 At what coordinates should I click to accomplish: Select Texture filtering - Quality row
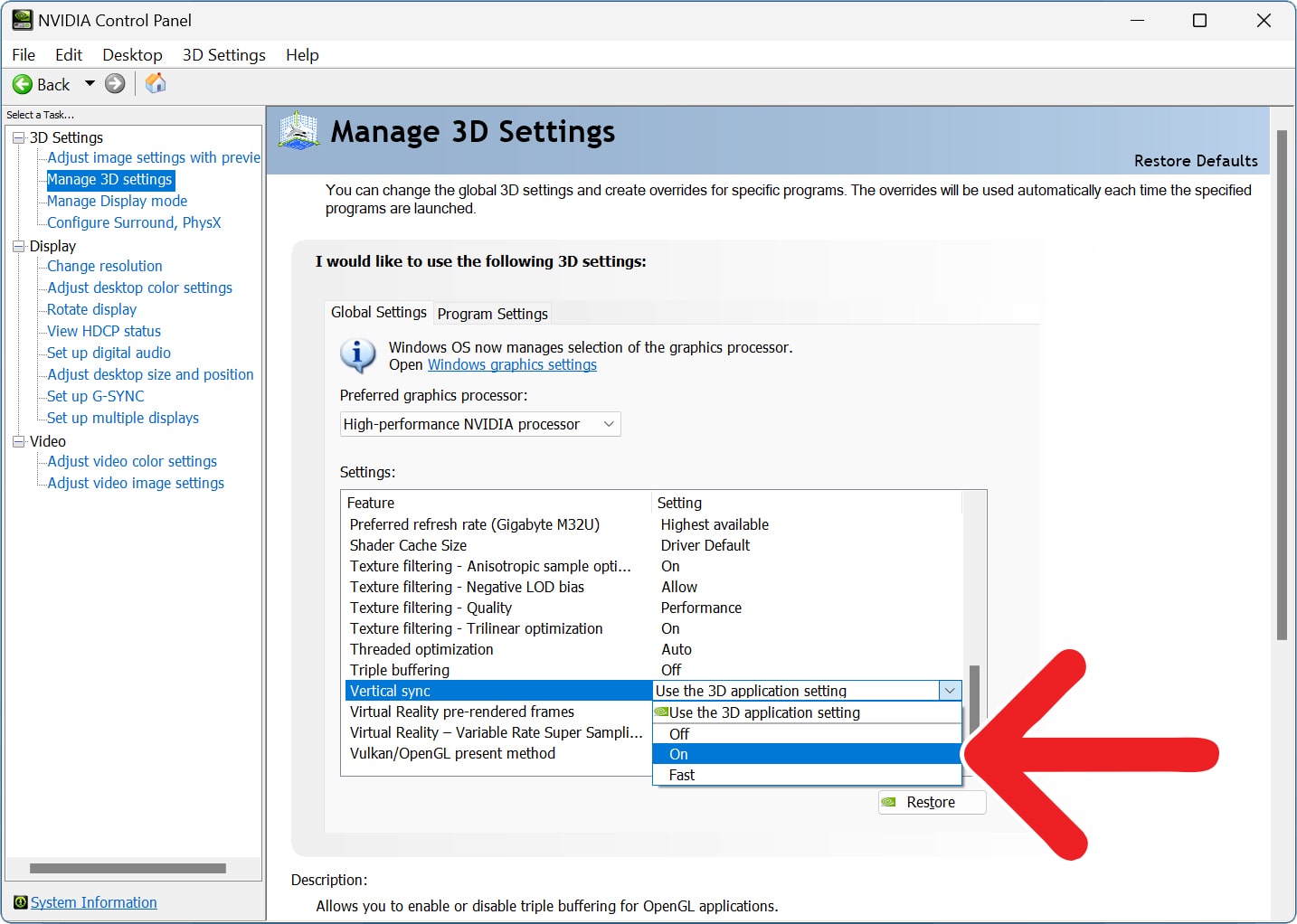[x=653, y=608]
